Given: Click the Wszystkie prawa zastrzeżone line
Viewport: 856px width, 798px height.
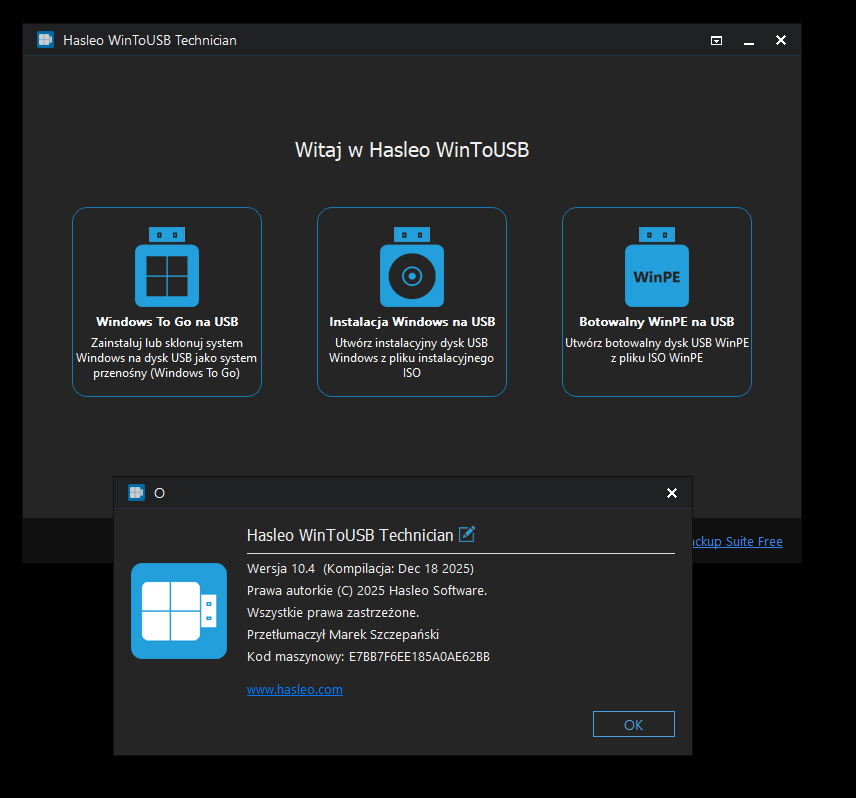Looking at the screenshot, I should [x=333, y=612].
